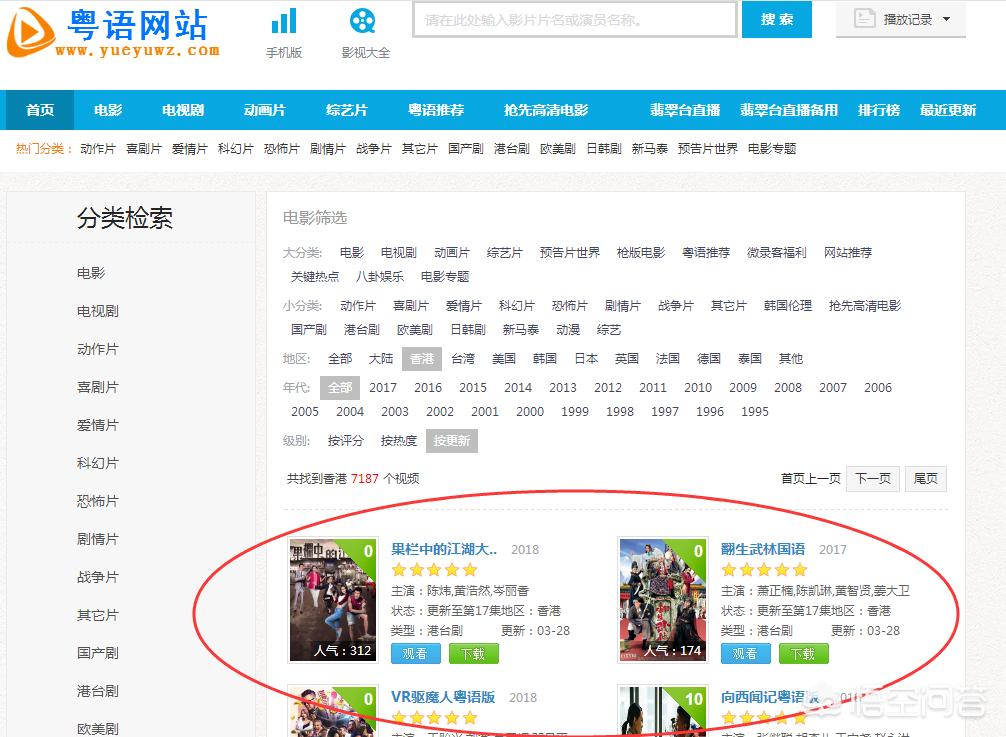Click the 粤语网站 logo icon
Viewport: 1006px width, 737px height.
pos(30,32)
